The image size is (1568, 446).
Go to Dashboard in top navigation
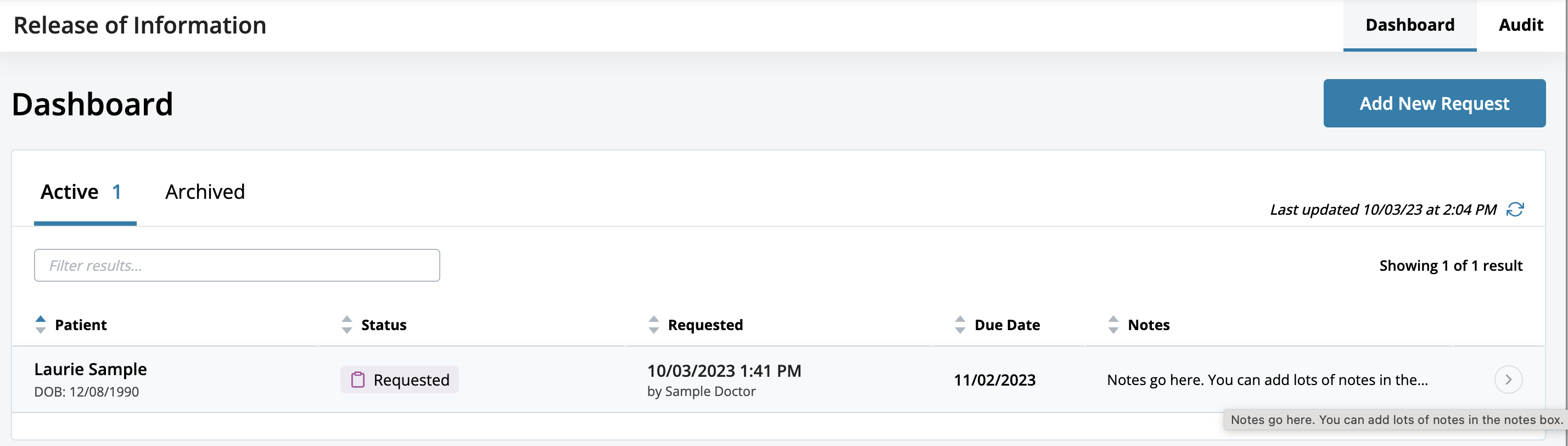point(1410,25)
